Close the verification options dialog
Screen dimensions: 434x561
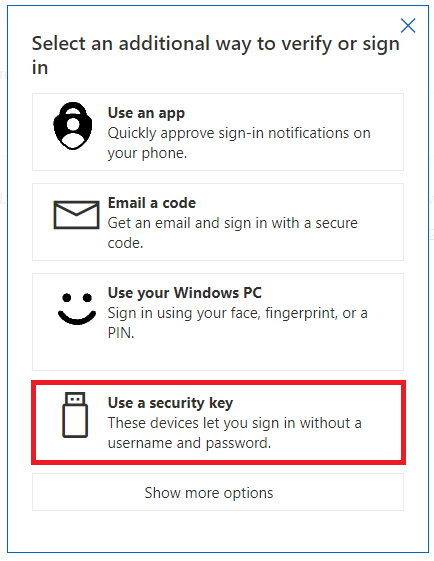(408, 25)
